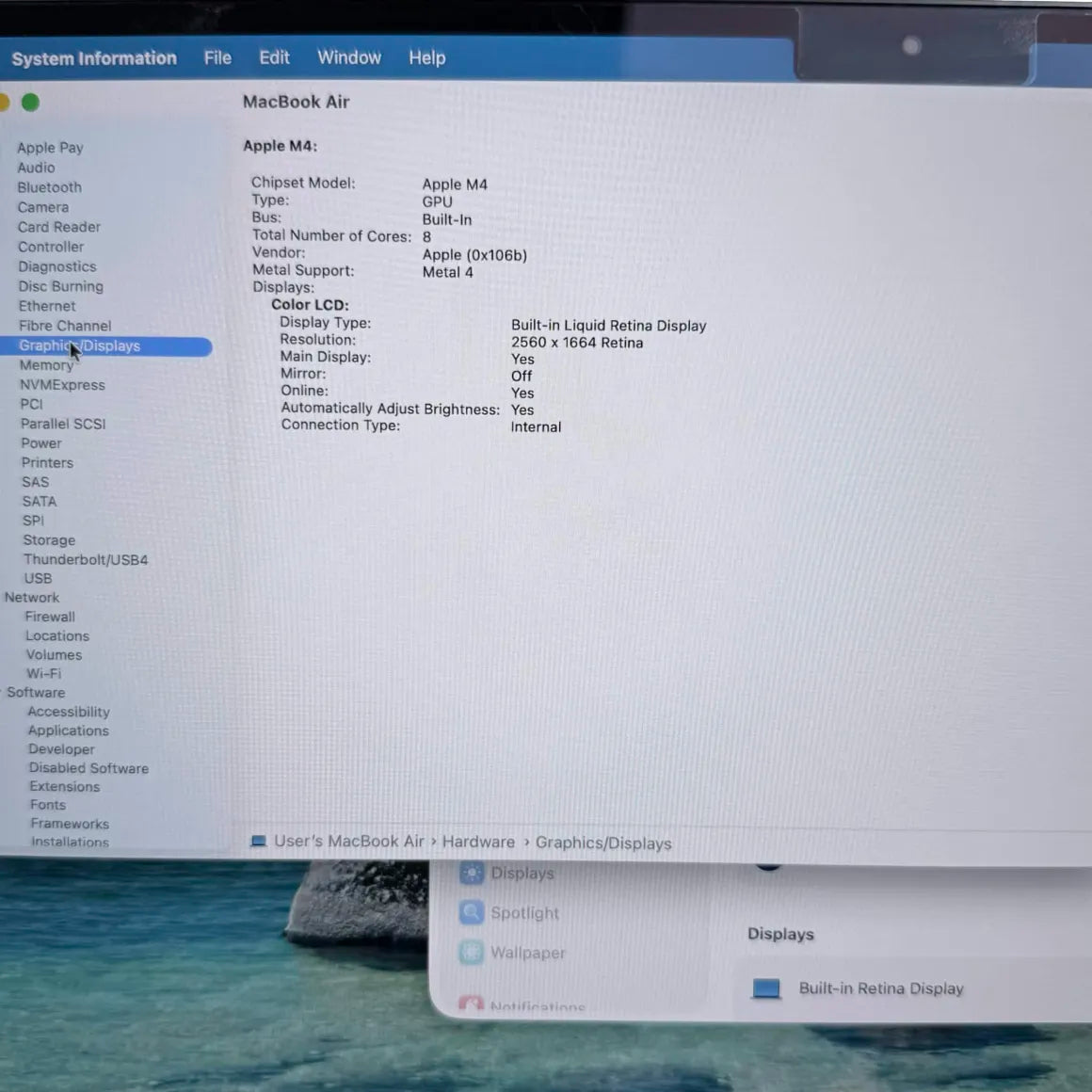The width and height of the screenshot is (1092, 1092).
Task: Select Thunderbolt/USB4 in the sidebar
Action: pyautogui.click(x=86, y=559)
